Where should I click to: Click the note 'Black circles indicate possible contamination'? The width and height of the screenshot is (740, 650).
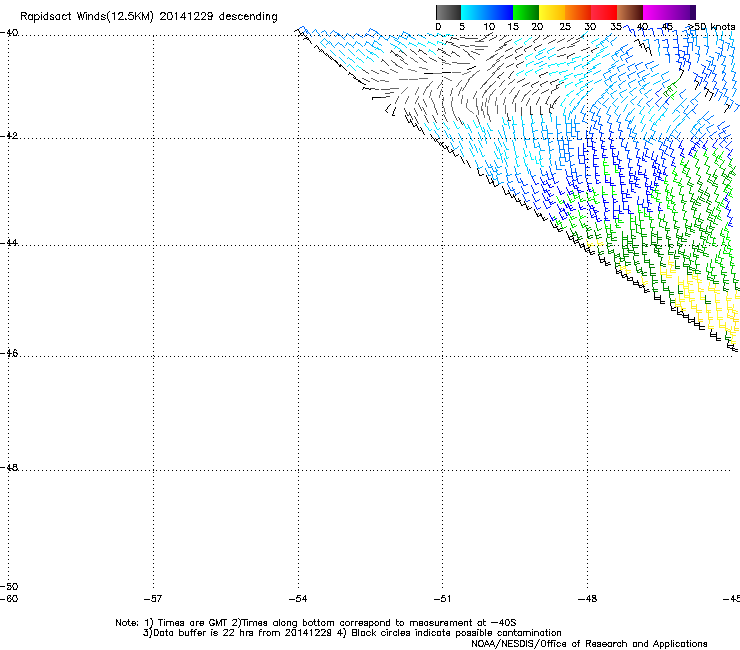pos(456,633)
